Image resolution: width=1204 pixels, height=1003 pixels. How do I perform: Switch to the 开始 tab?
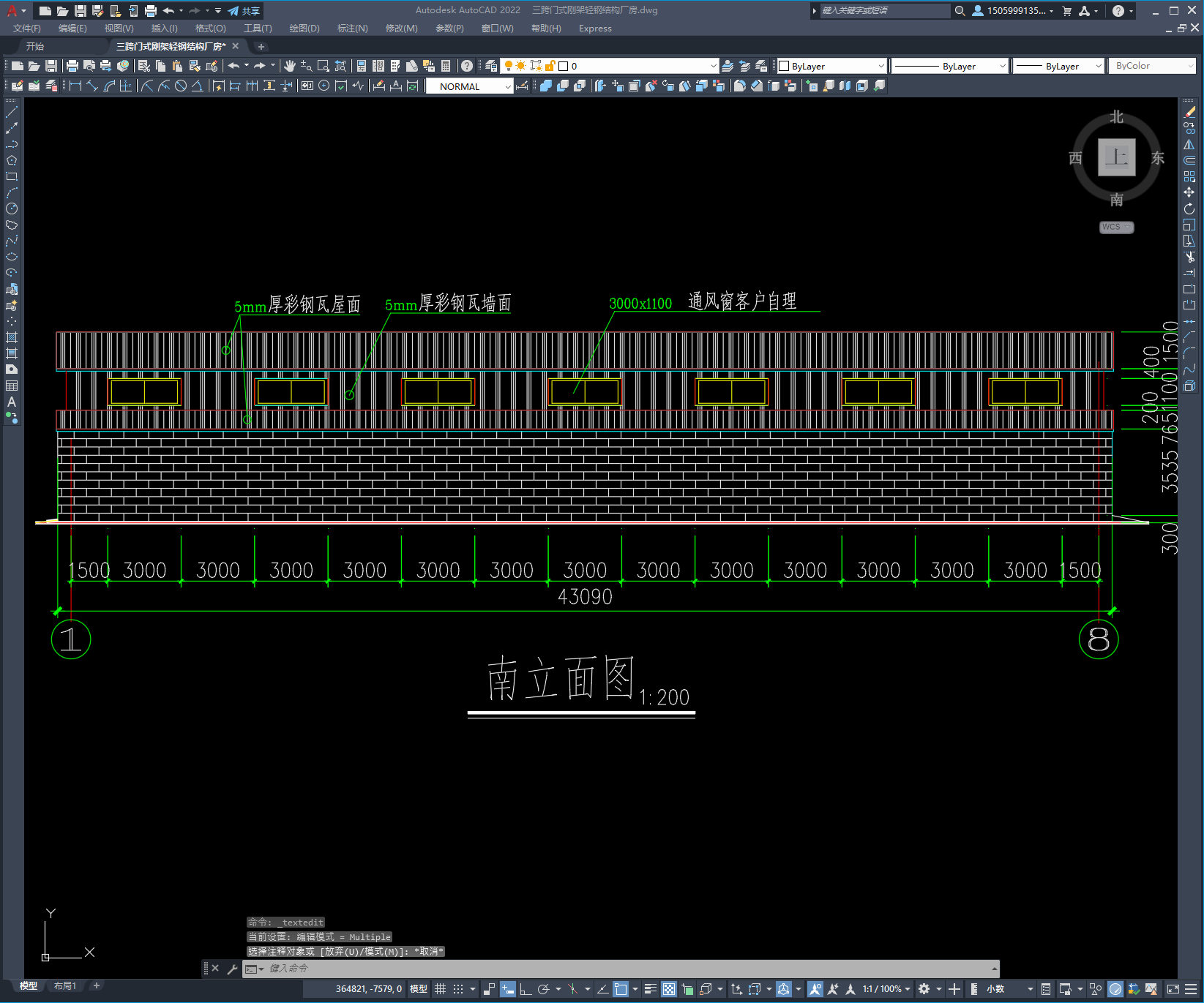click(x=35, y=46)
